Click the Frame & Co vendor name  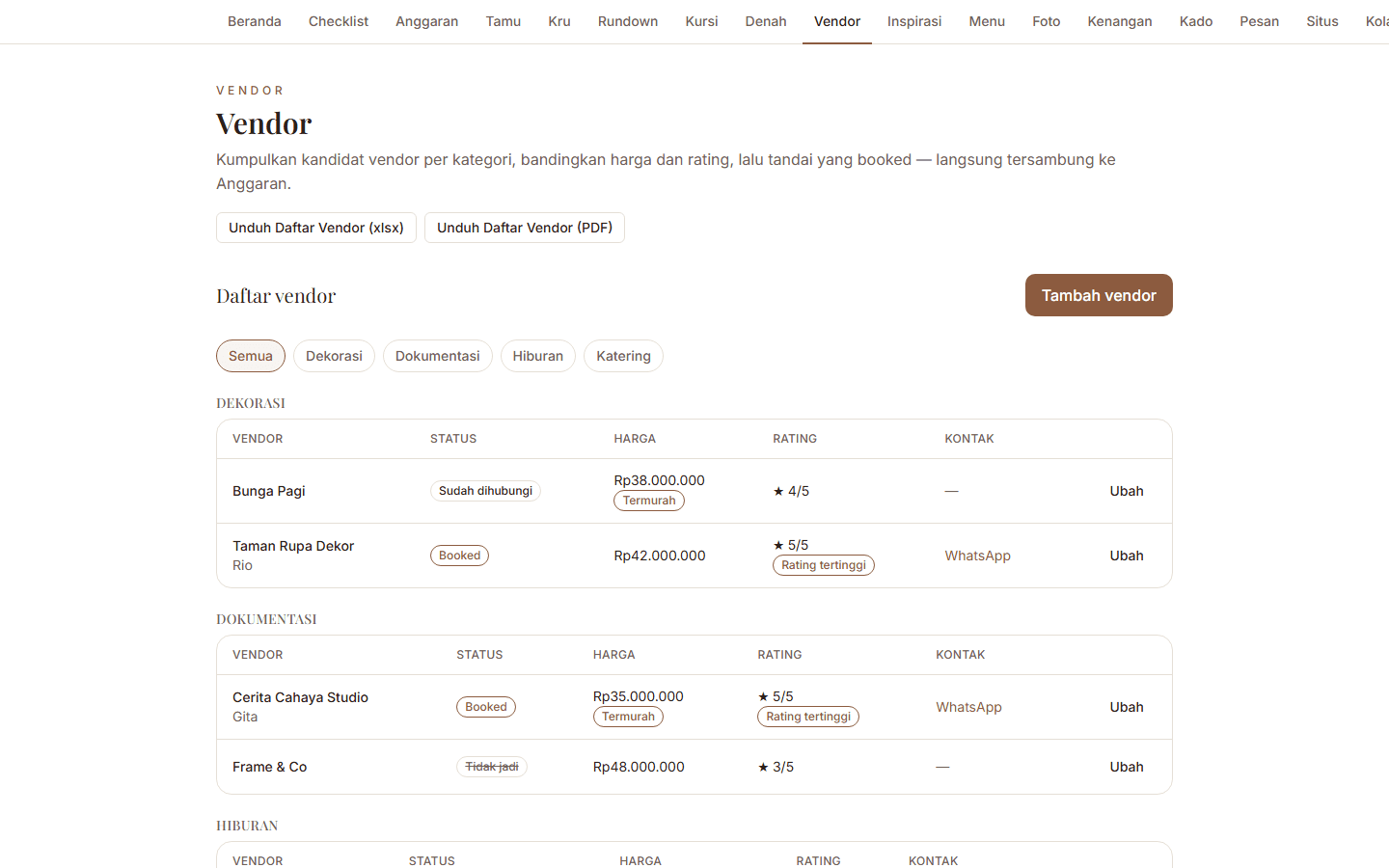pos(270,767)
